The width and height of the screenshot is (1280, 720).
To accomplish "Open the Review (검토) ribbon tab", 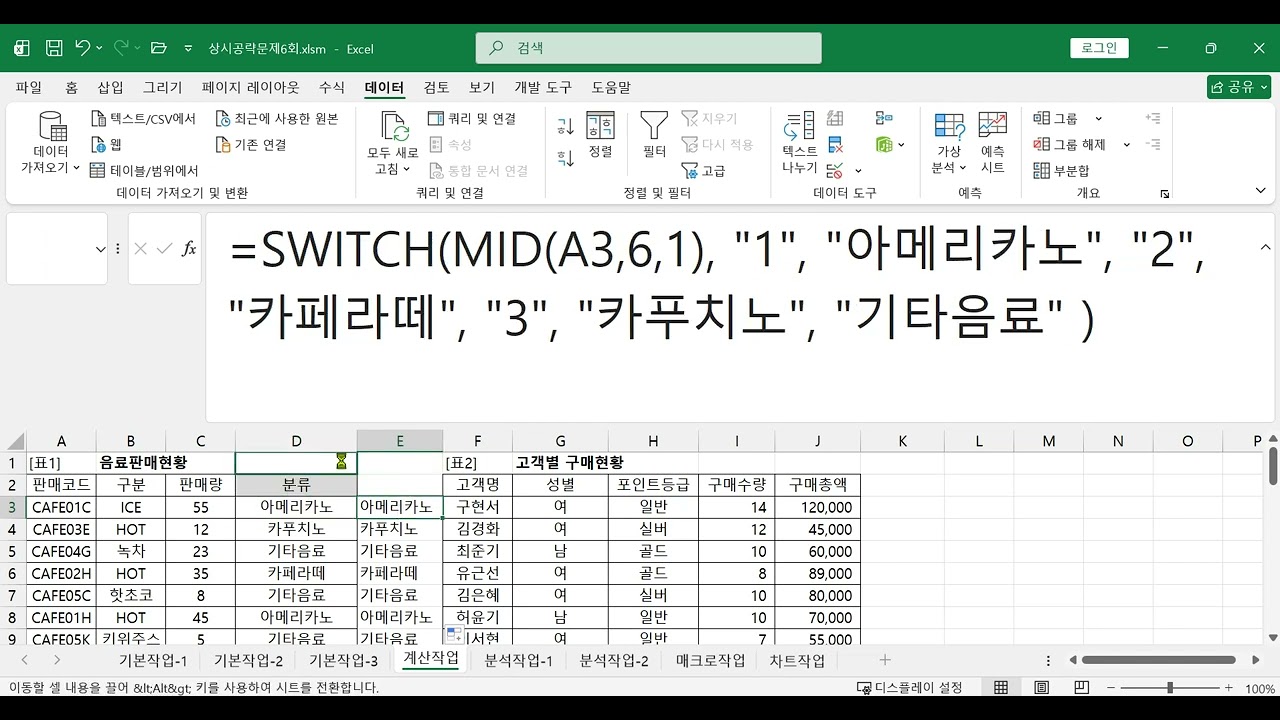I will [437, 88].
